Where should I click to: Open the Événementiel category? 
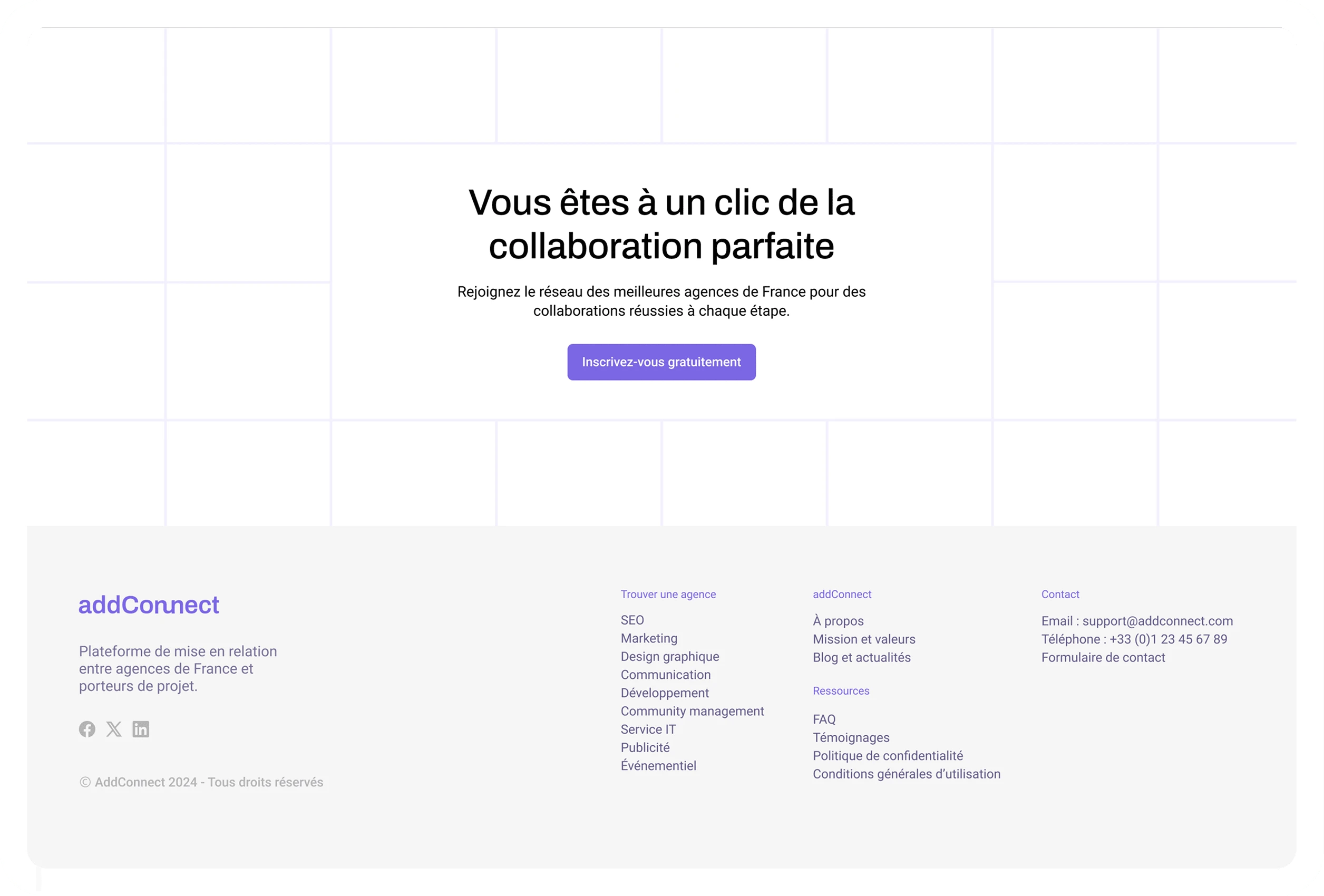(659, 766)
